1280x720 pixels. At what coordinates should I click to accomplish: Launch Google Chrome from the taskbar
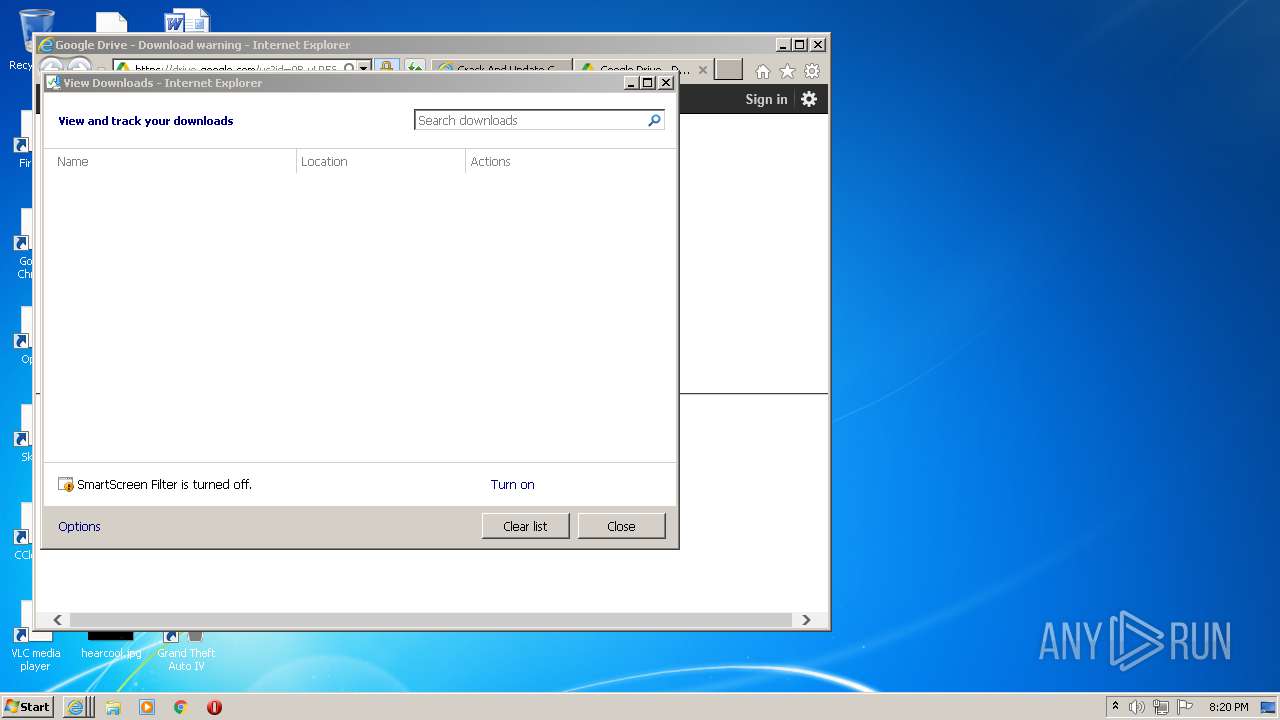[x=181, y=707]
